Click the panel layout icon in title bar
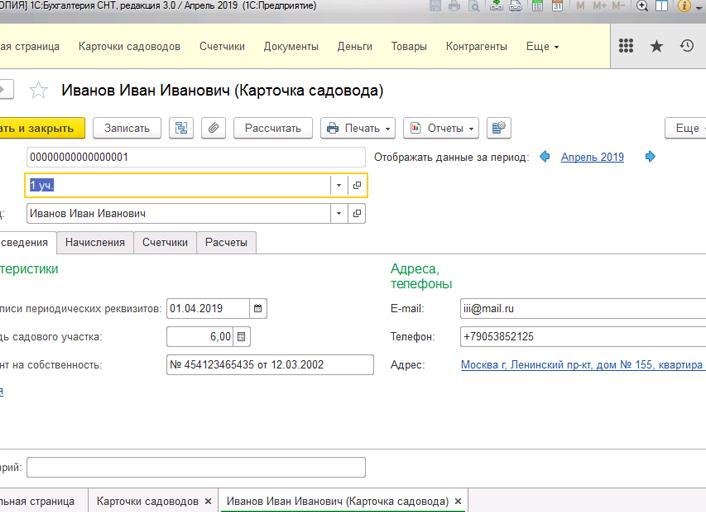Image resolution: width=706 pixels, height=512 pixels. coord(661,6)
